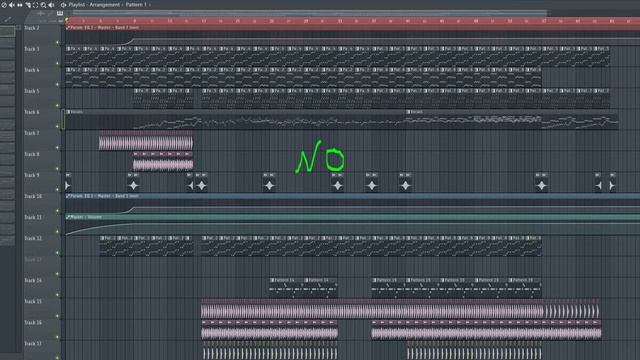Toggle mute dot for Track 5
The image size is (640, 360).
(x=58, y=105)
